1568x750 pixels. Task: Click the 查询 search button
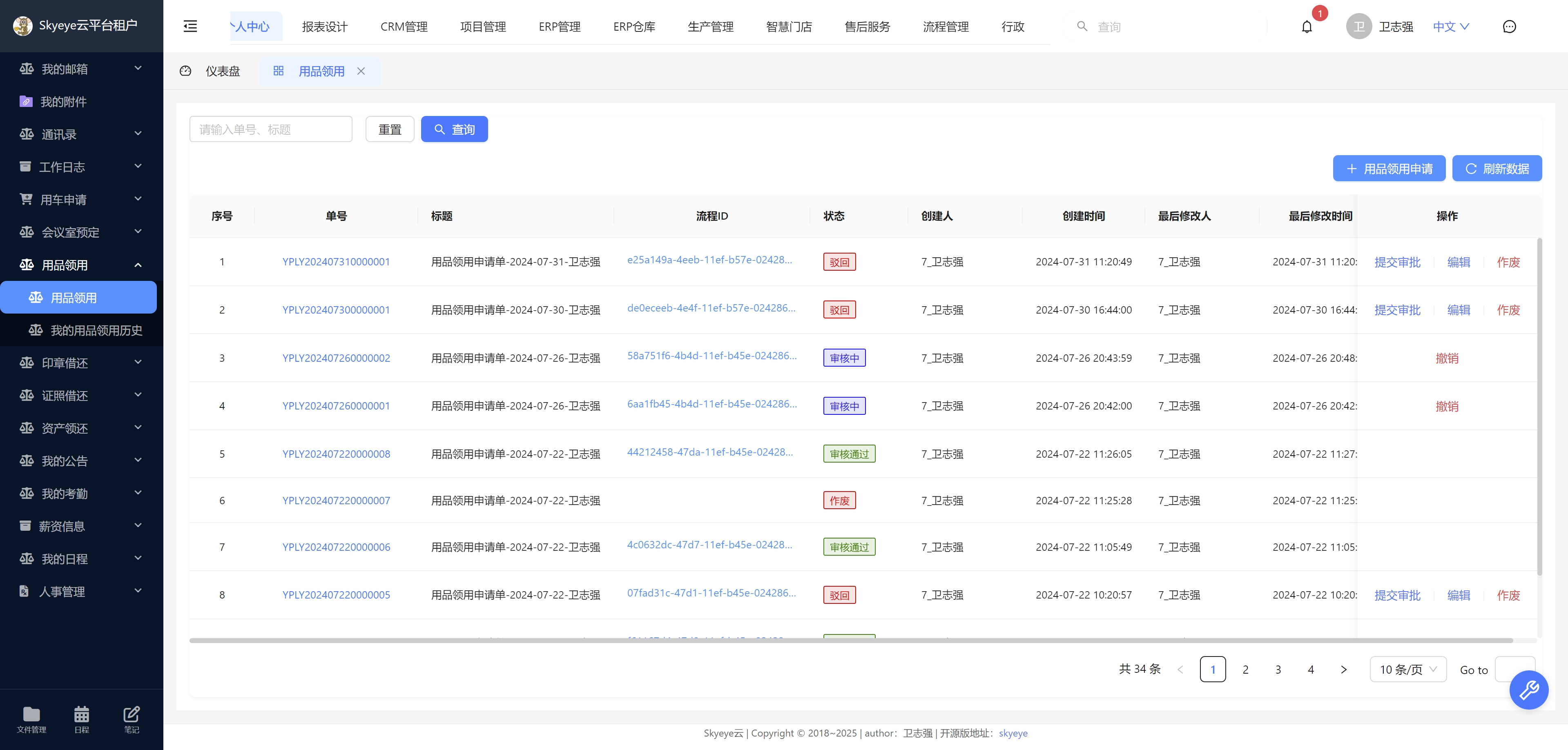click(454, 129)
